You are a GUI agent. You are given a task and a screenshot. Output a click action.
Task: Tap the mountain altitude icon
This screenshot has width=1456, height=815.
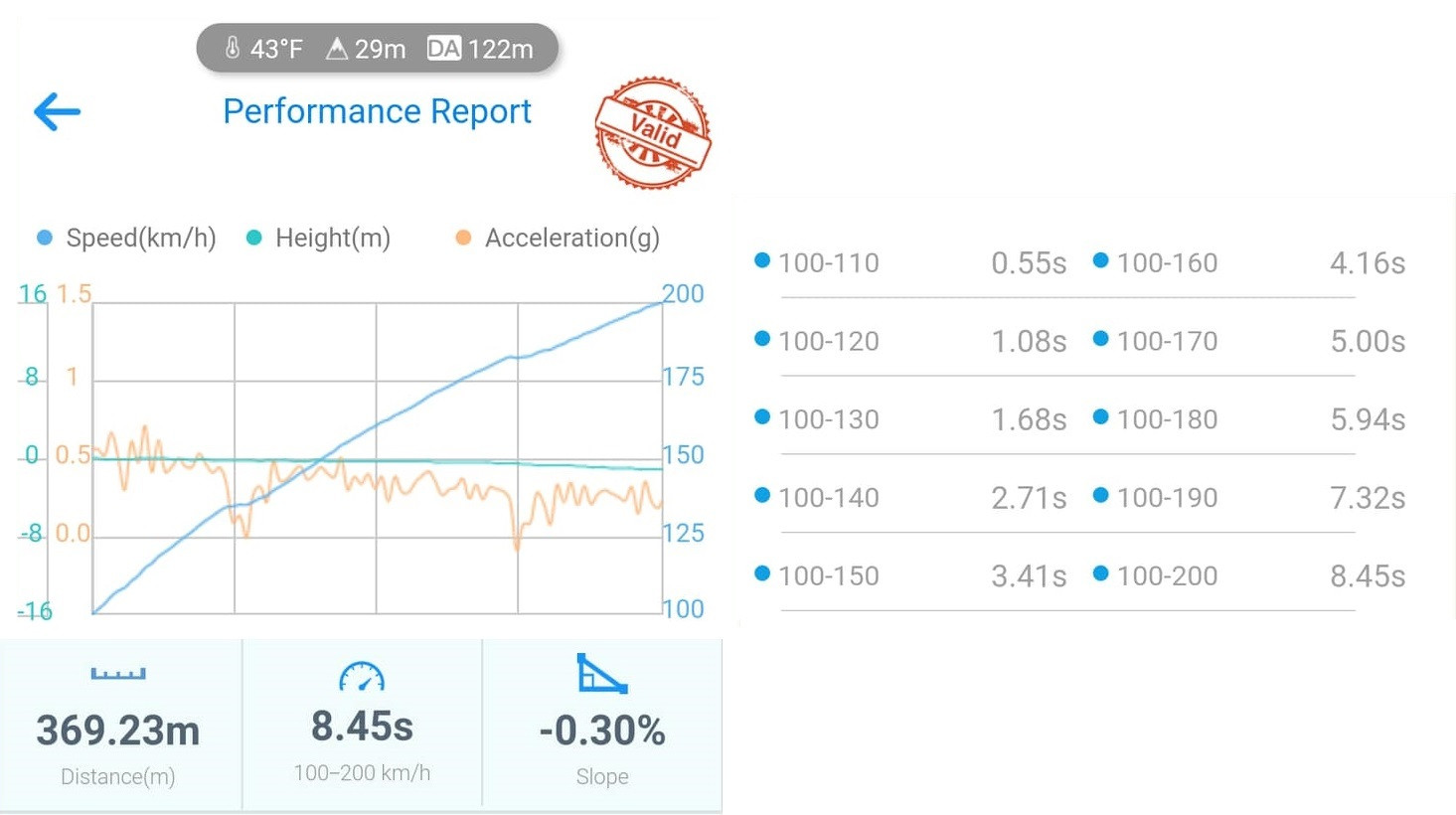337,48
